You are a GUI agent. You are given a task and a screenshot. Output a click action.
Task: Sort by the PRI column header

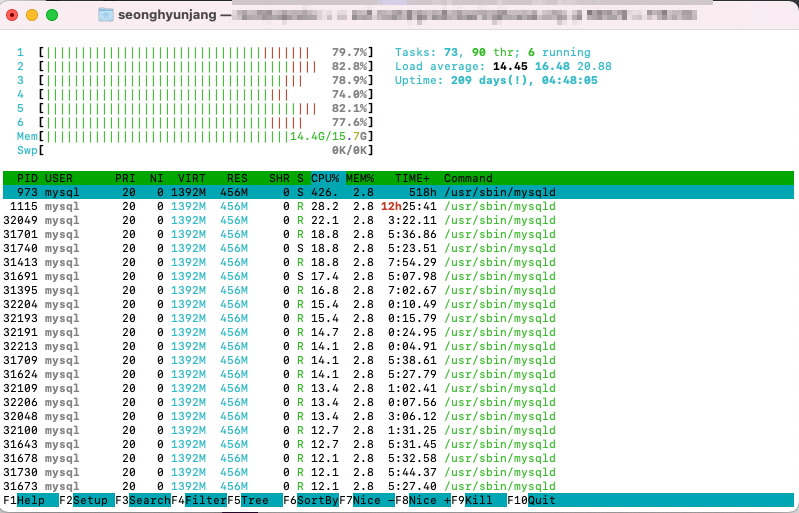125,178
